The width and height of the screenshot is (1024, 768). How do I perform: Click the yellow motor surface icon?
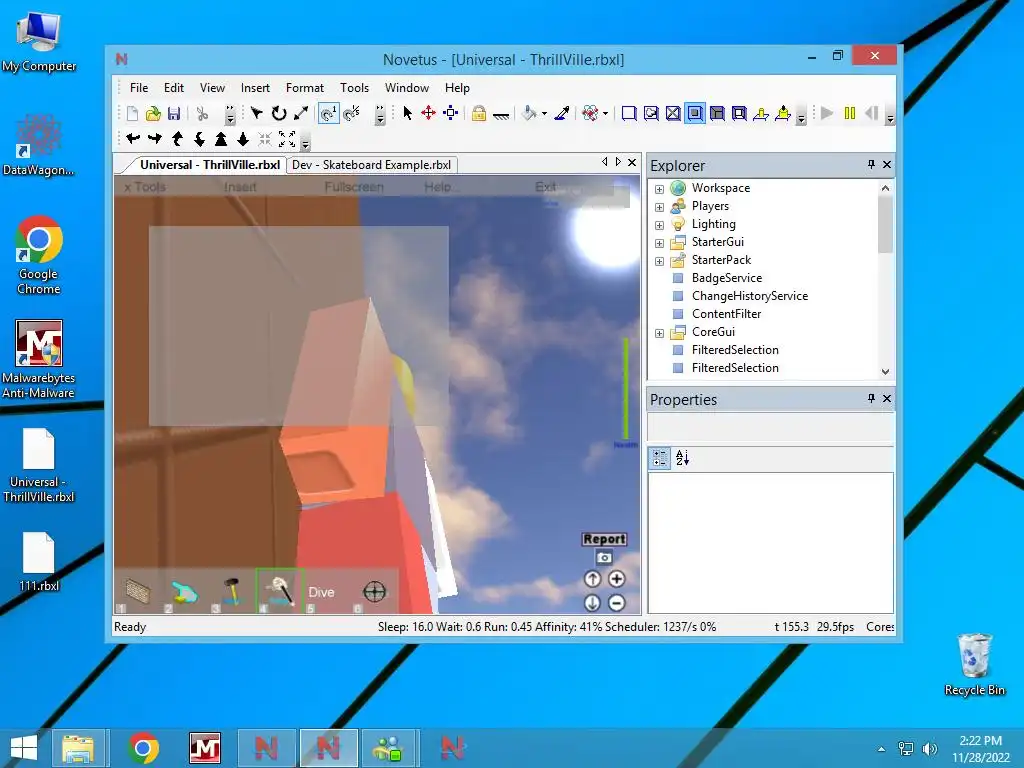click(x=783, y=114)
